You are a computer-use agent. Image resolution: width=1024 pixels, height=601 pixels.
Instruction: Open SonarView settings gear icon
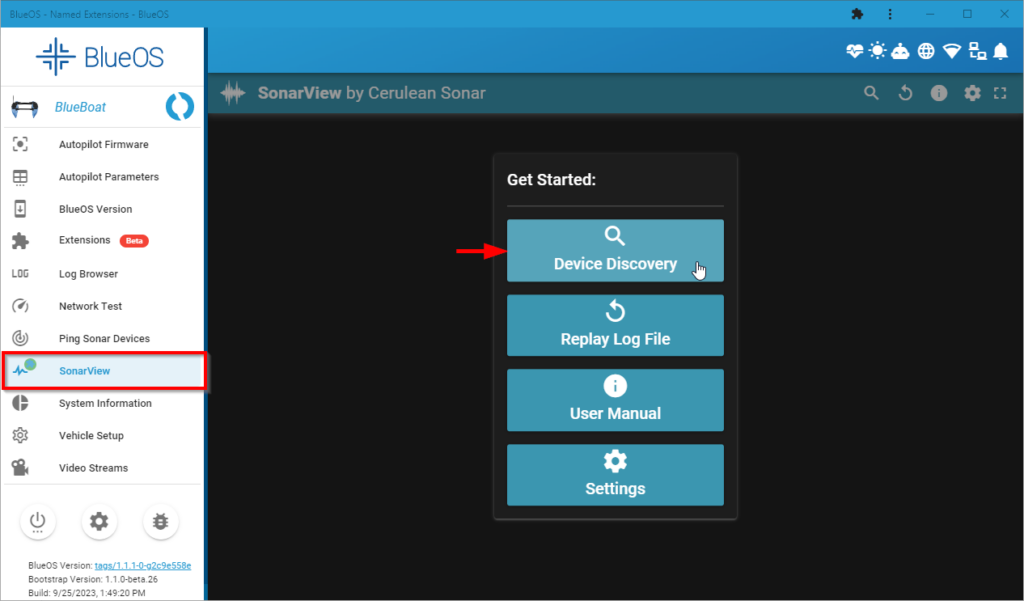tap(972, 92)
